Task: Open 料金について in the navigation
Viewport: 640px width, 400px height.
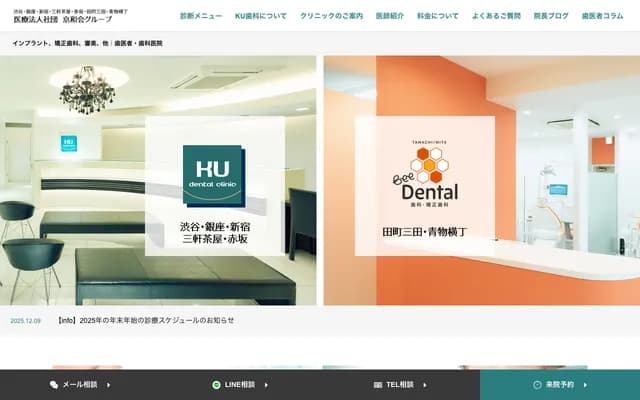Action: [x=438, y=16]
